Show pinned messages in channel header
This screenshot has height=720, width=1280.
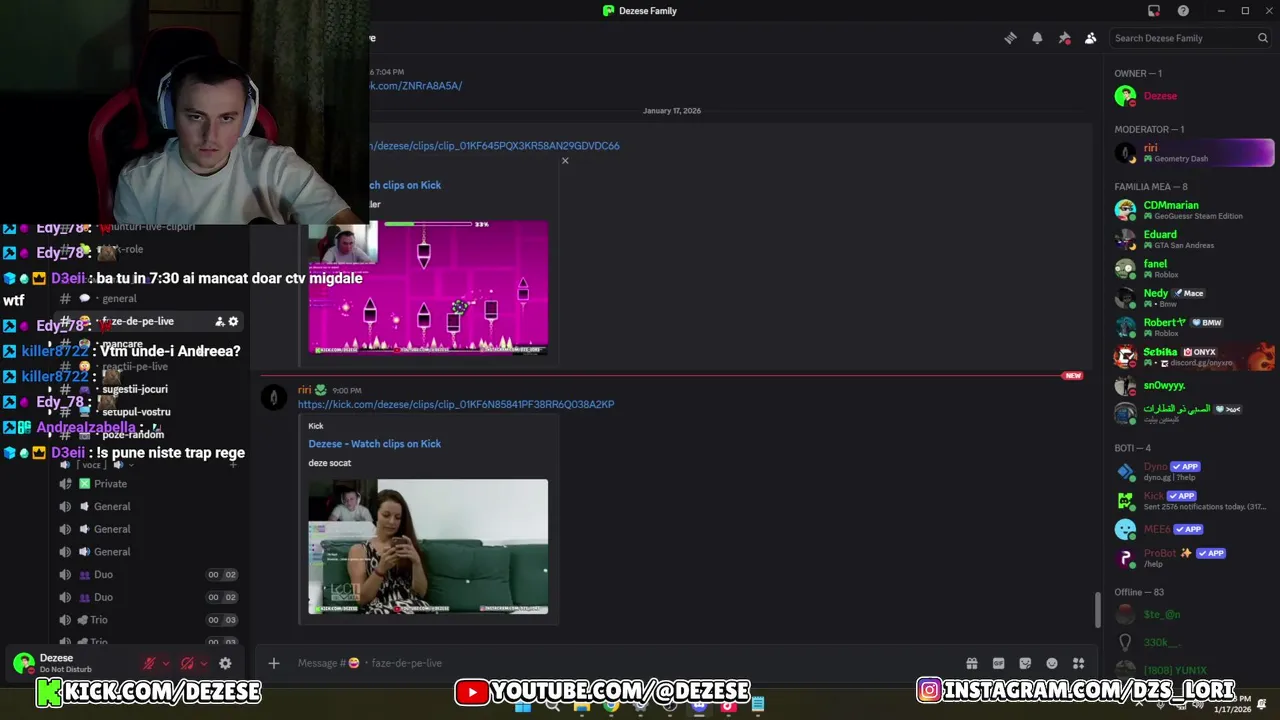pyautogui.click(x=1064, y=38)
